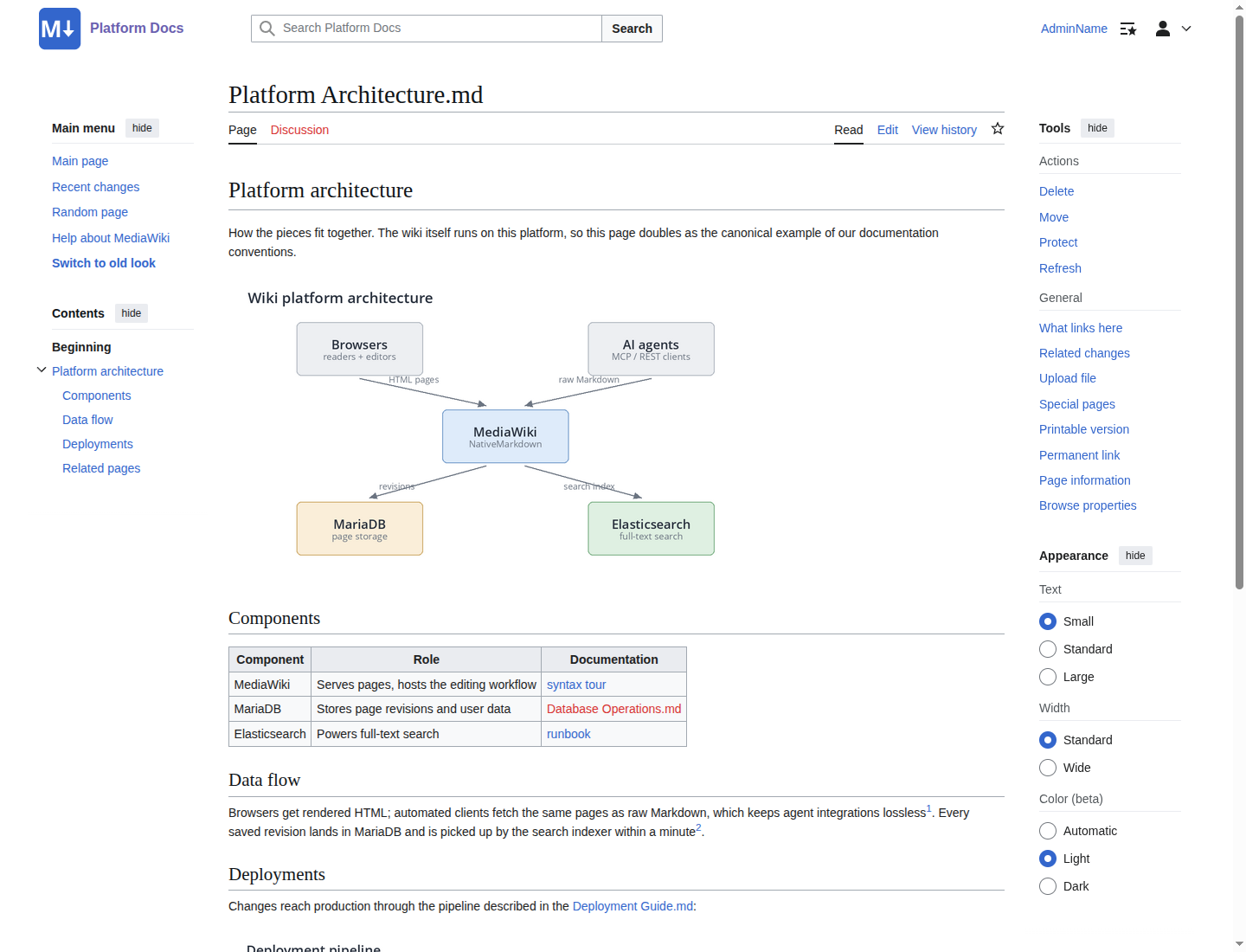
Task: Open AdminName user page link
Action: [x=1074, y=29]
